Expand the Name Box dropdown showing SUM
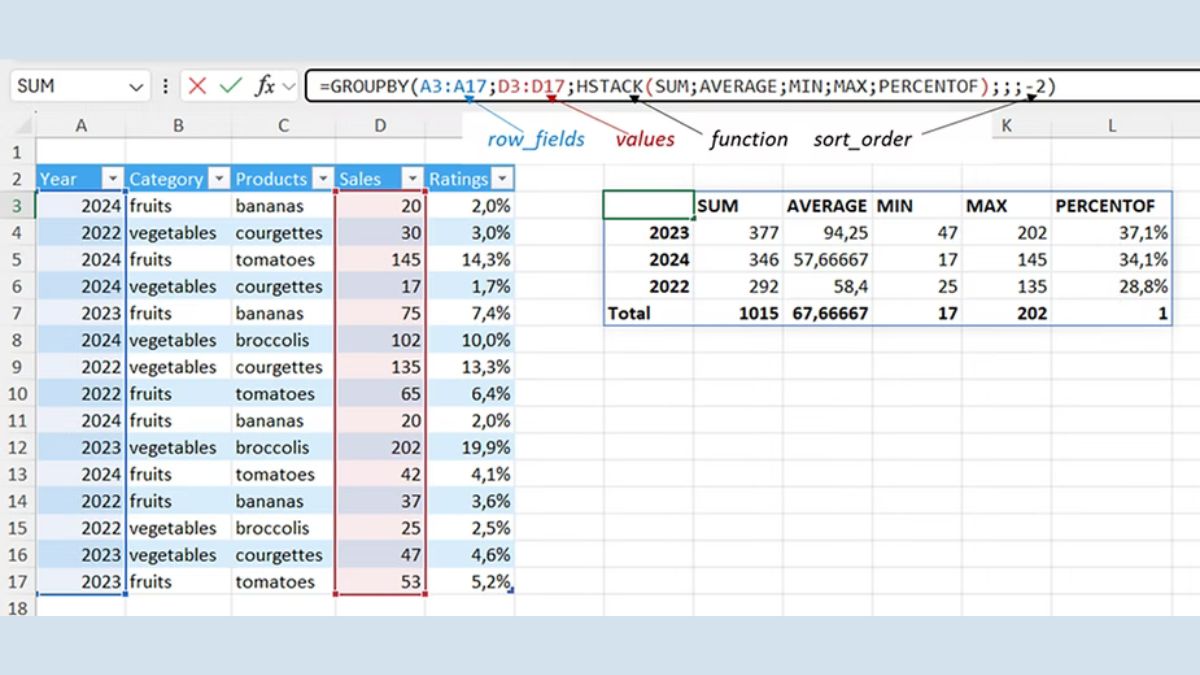Viewport: 1200px width, 675px height. 137,87
